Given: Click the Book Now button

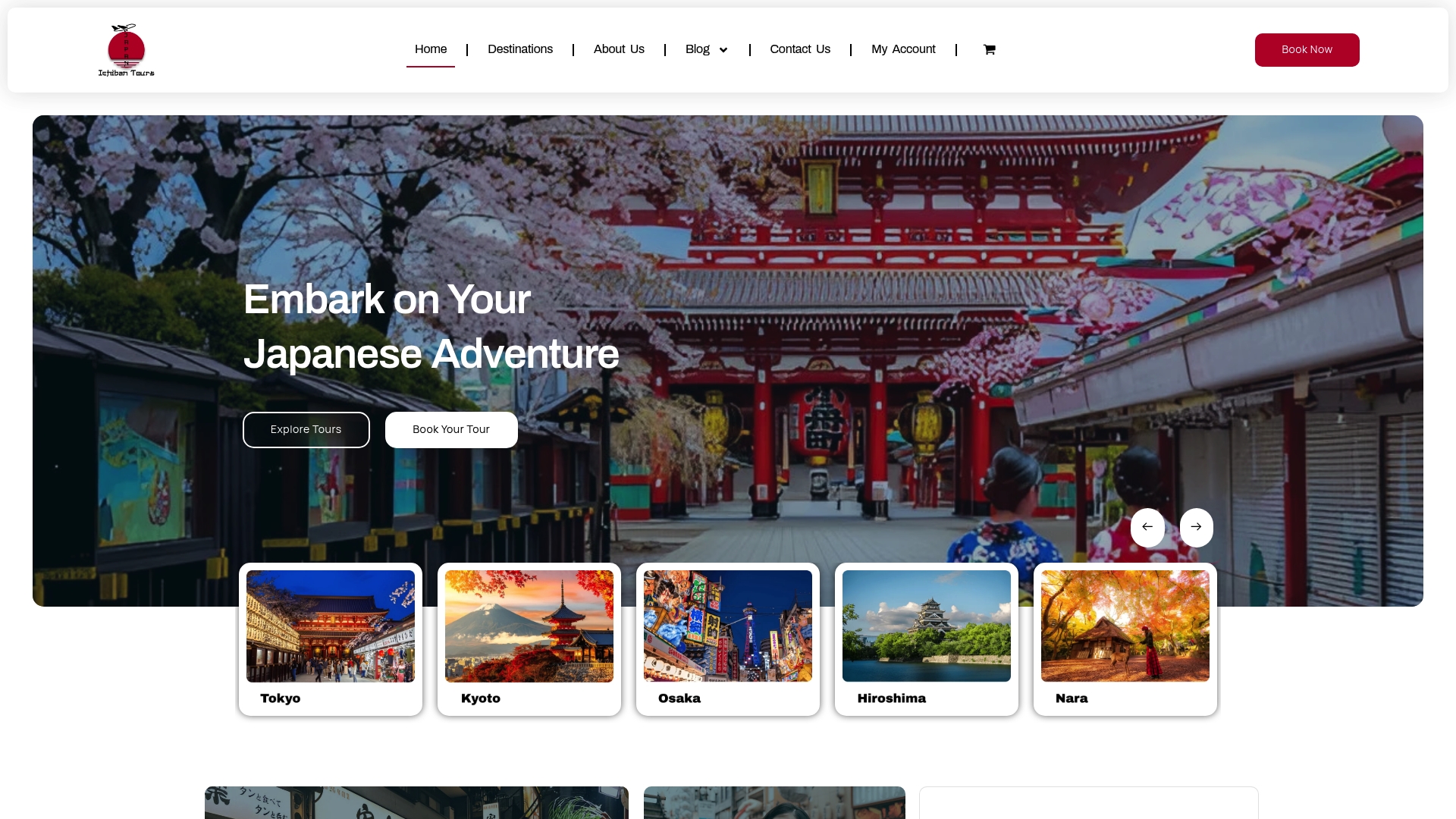Looking at the screenshot, I should point(1306,49).
